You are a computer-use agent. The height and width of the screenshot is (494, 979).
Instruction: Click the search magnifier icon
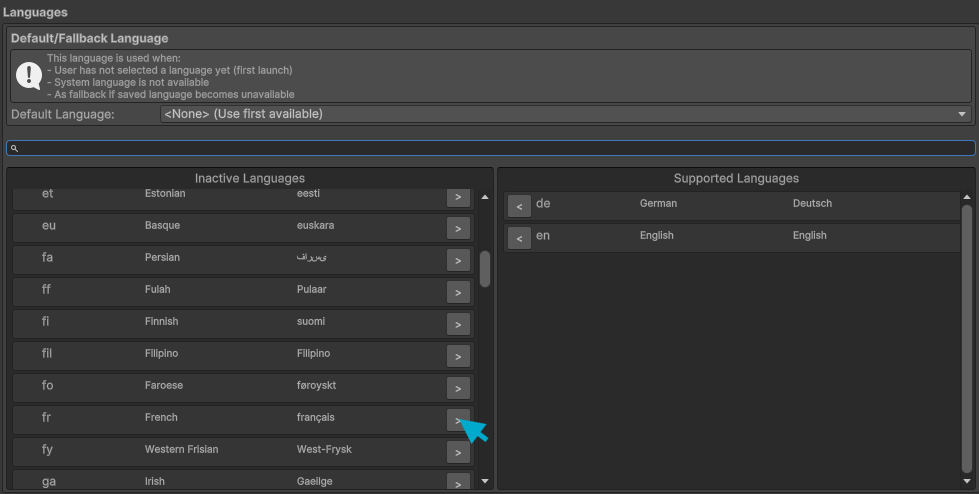click(x=14, y=148)
